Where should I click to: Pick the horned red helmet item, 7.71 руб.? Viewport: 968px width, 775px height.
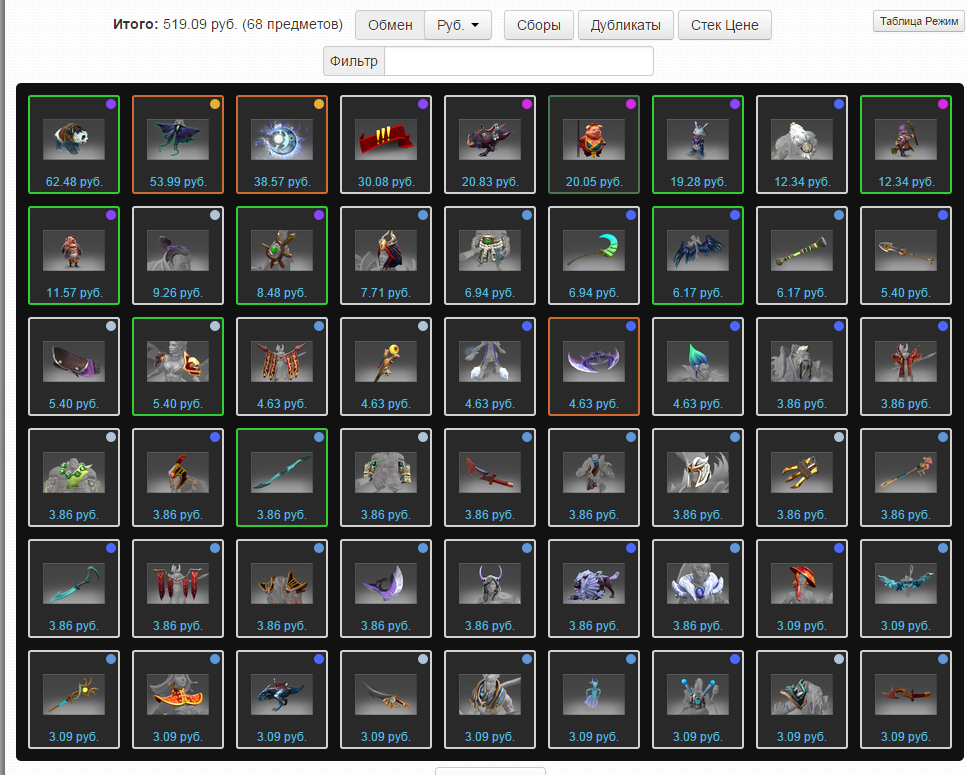[386, 256]
